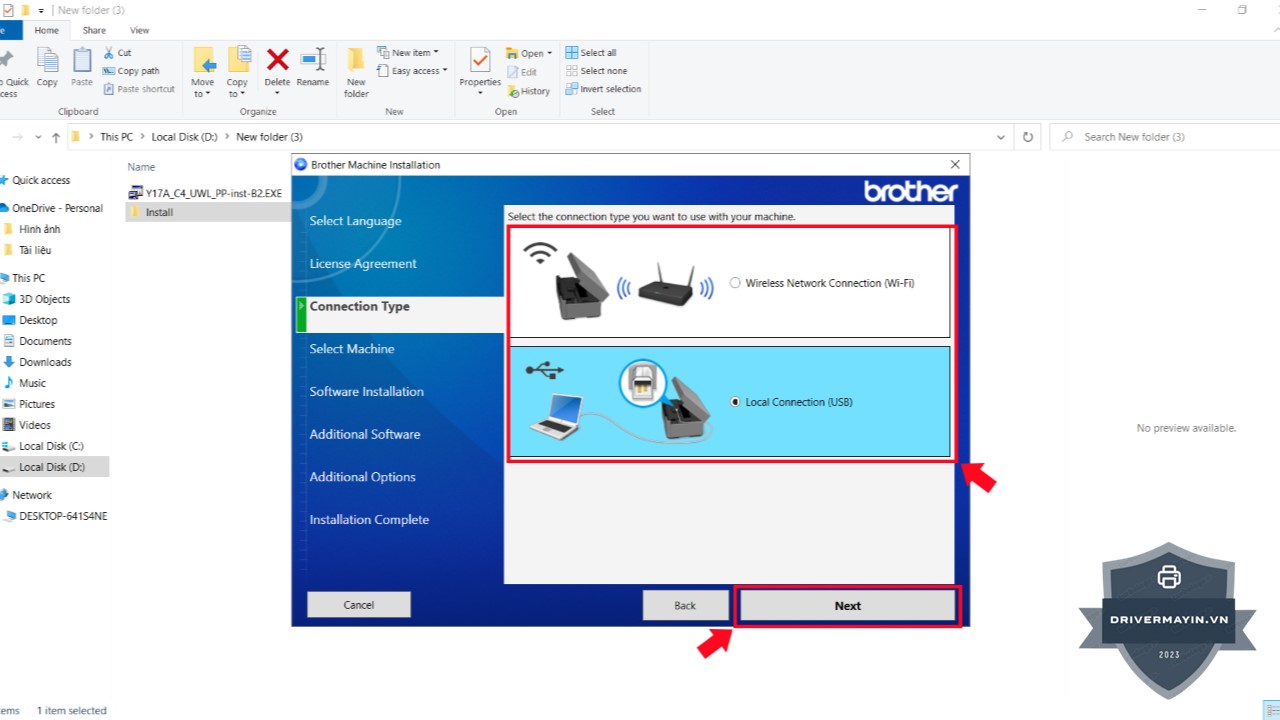Image resolution: width=1280 pixels, height=720 pixels.
Task: Select Local Connection (USB) radio button
Action: coord(735,402)
